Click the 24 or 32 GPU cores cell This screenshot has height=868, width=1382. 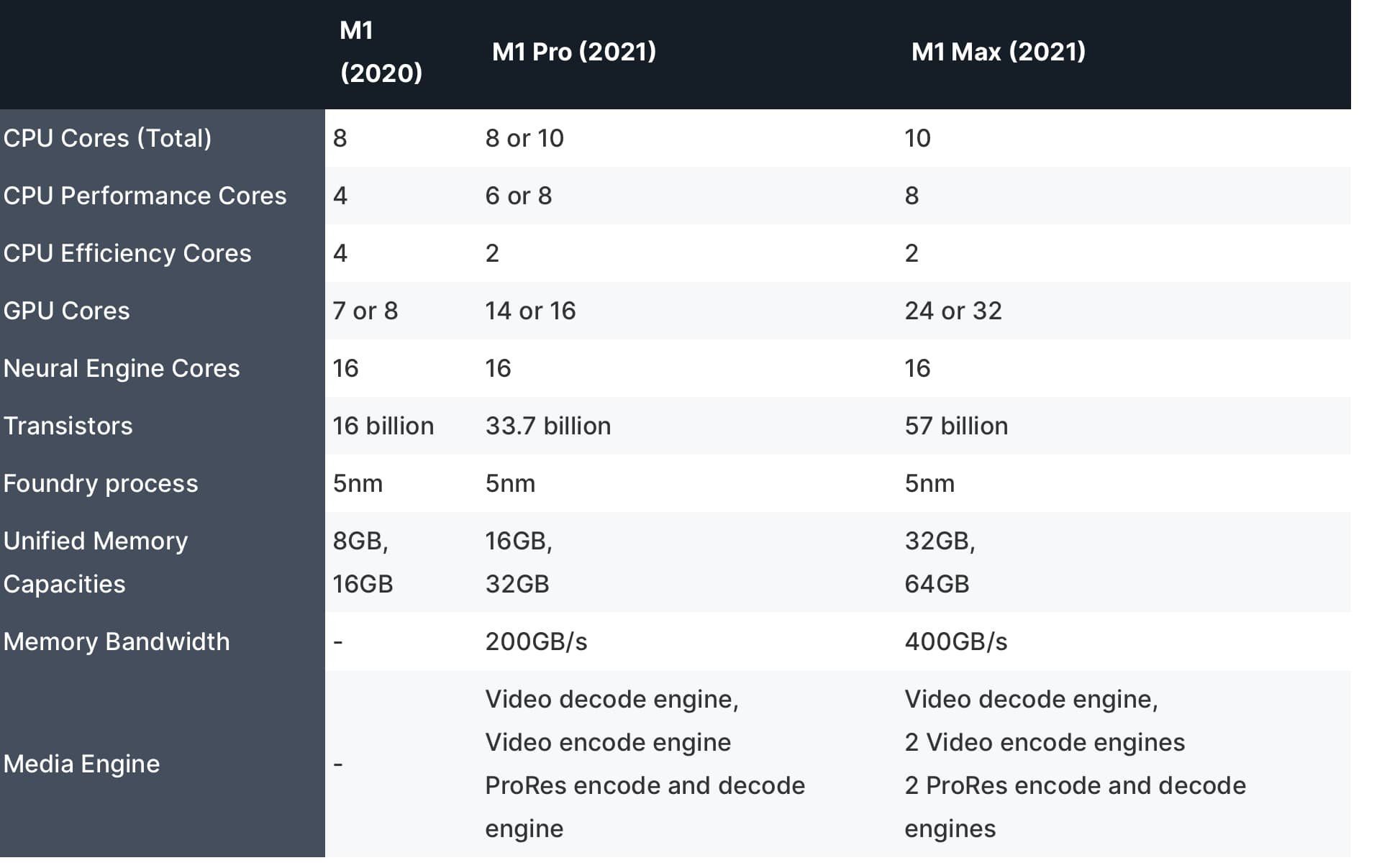[x=953, y=311]
